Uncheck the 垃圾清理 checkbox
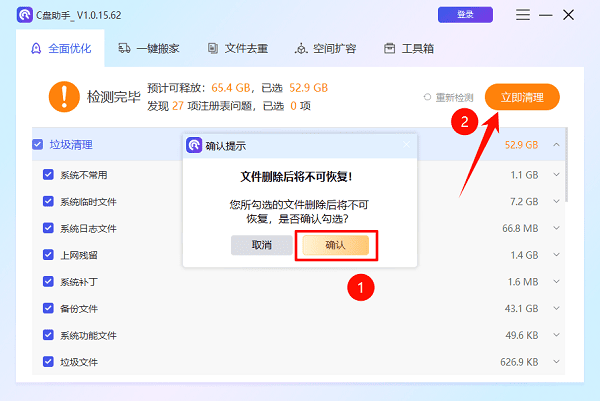Screen dimensions: 600x401 click(37, 145)
